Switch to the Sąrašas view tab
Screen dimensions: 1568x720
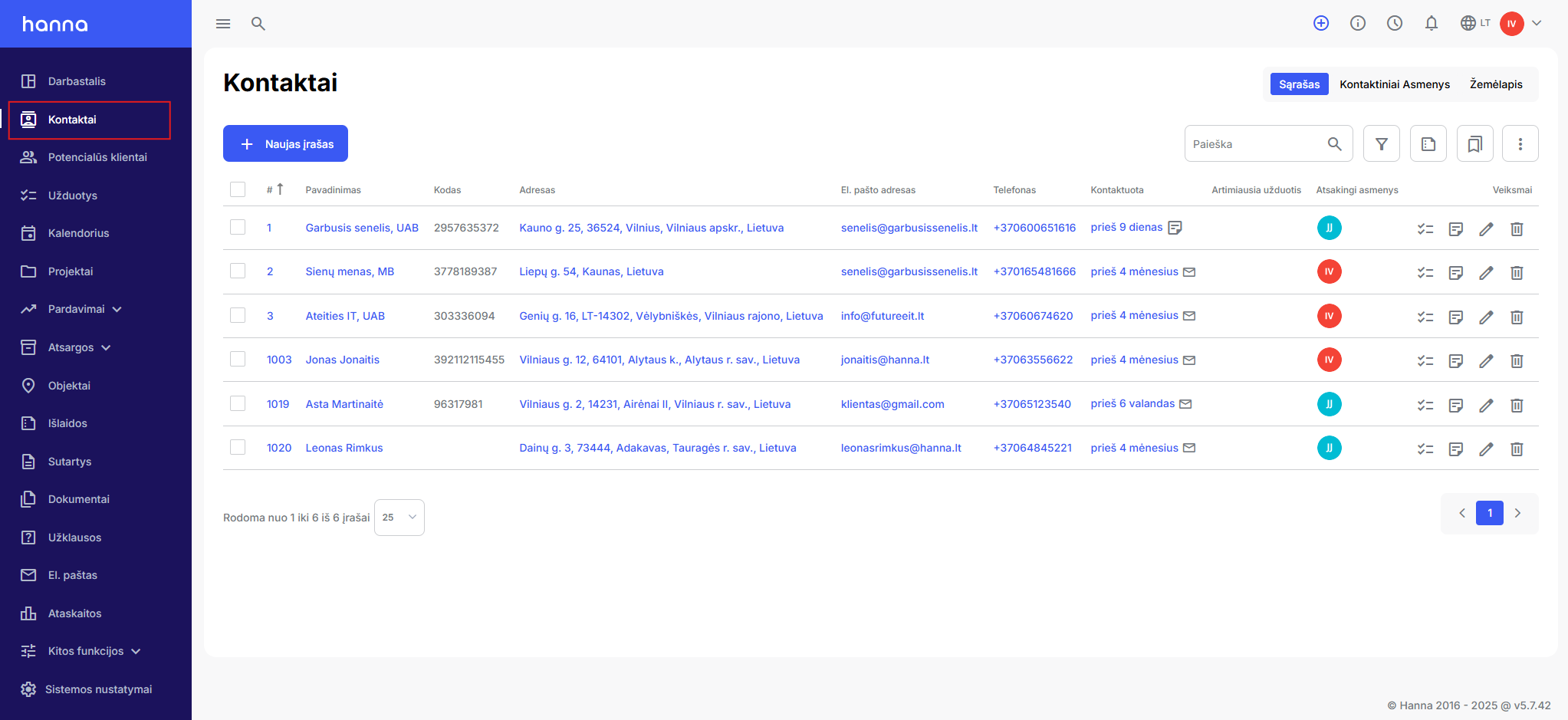(x=1300, y=84)
